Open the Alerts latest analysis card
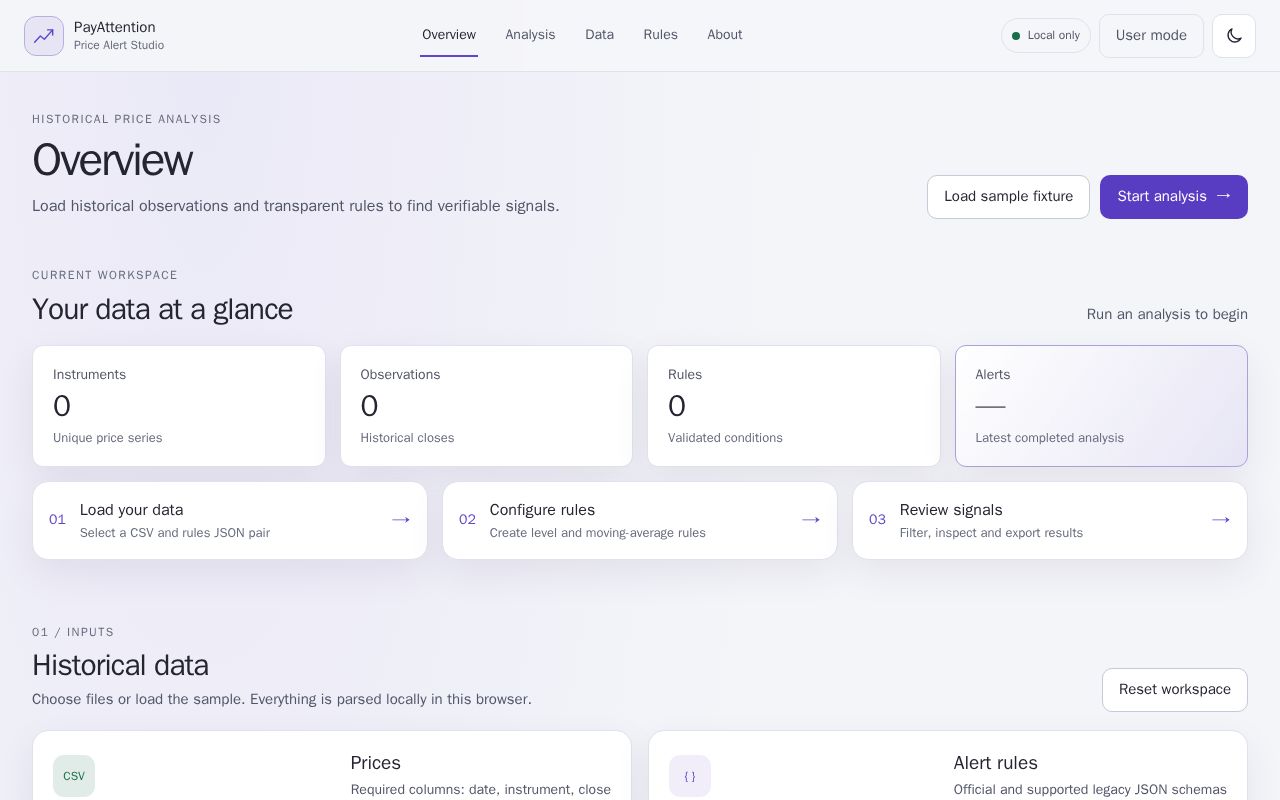The image size is (1280, 800). pyautogui.click(x=1101, y=406)
